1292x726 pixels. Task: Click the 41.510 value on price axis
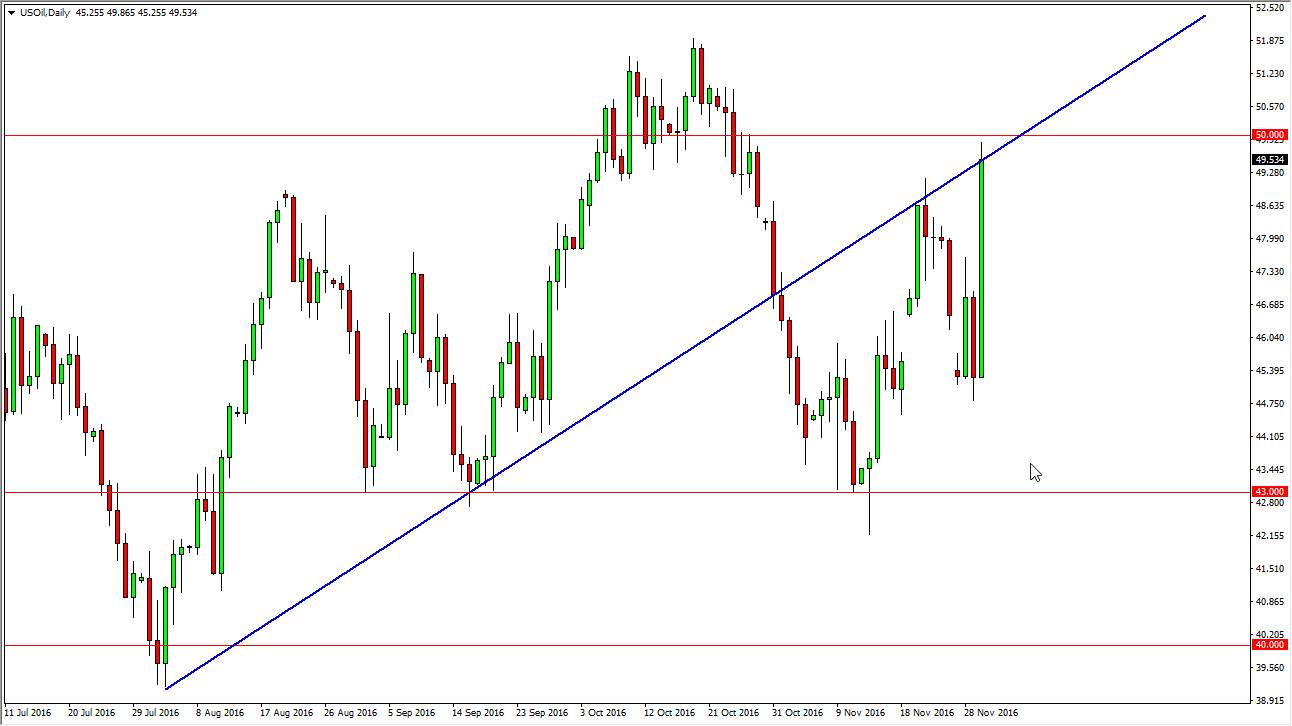(1269, 569)
